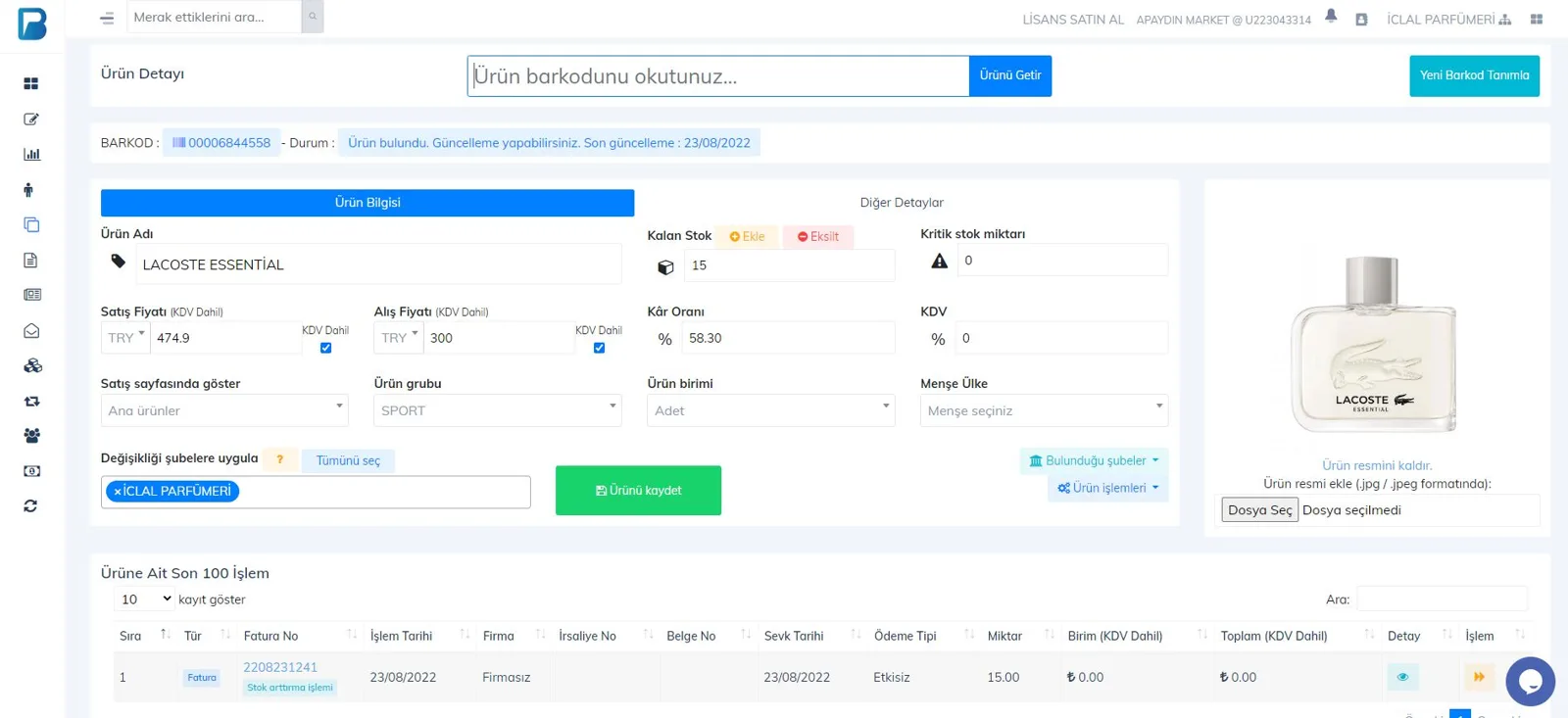View details via eye icon in row 1
Viewport: 1568px width, 718px height.
pos(1402,677)
